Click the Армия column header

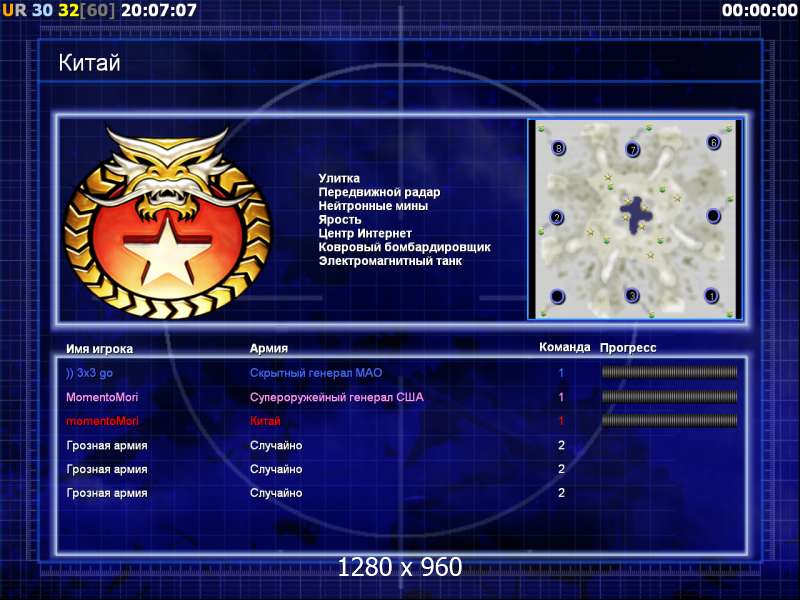tap(268, 348)
